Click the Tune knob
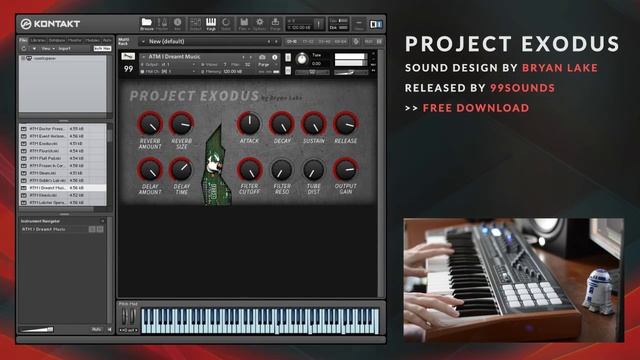Screen dimensions: 640x360 tap(302, 59)
